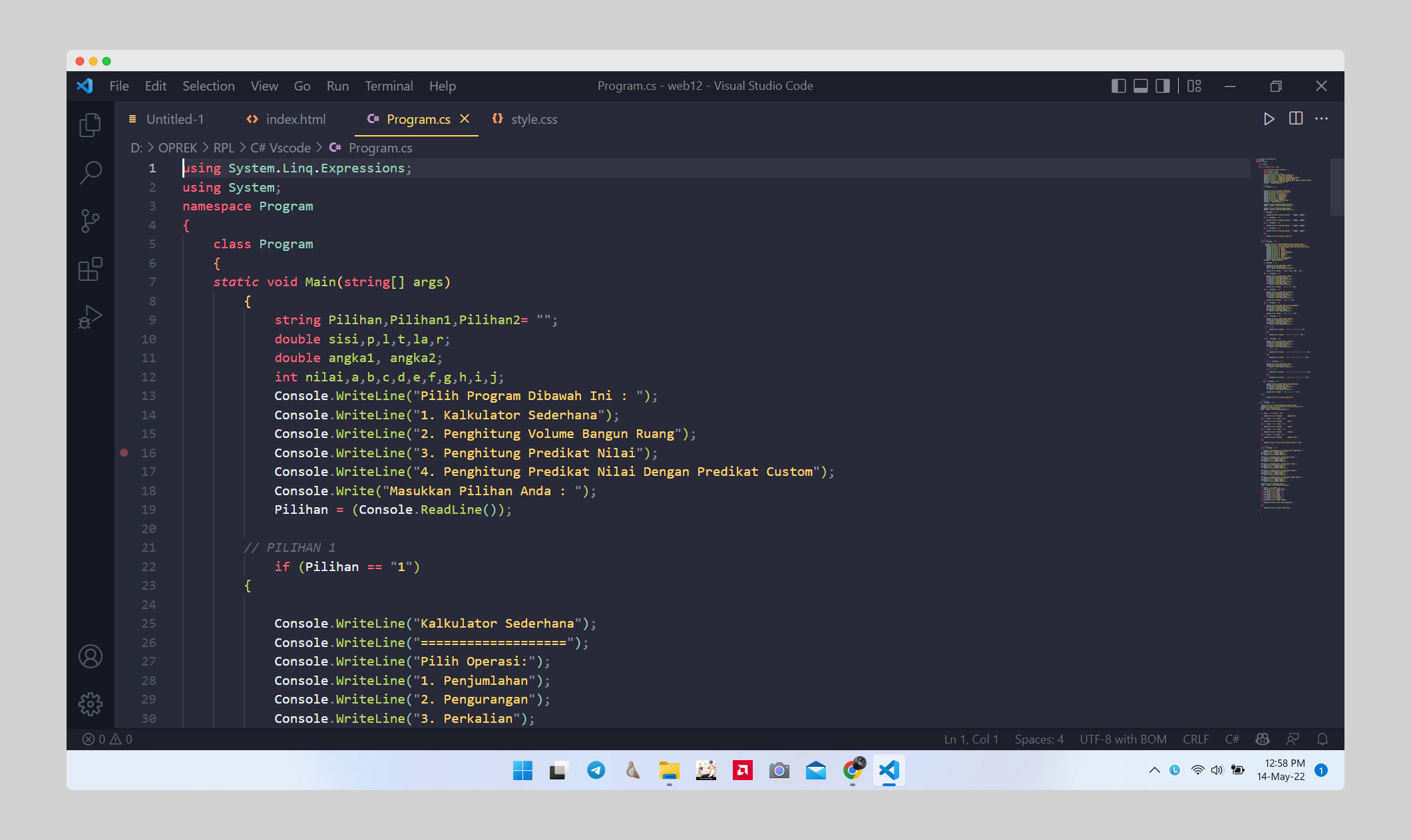Open the AMD software taskbar icon
The height and width of the screenshot is (840, 1411).
[x=742, y=771]
